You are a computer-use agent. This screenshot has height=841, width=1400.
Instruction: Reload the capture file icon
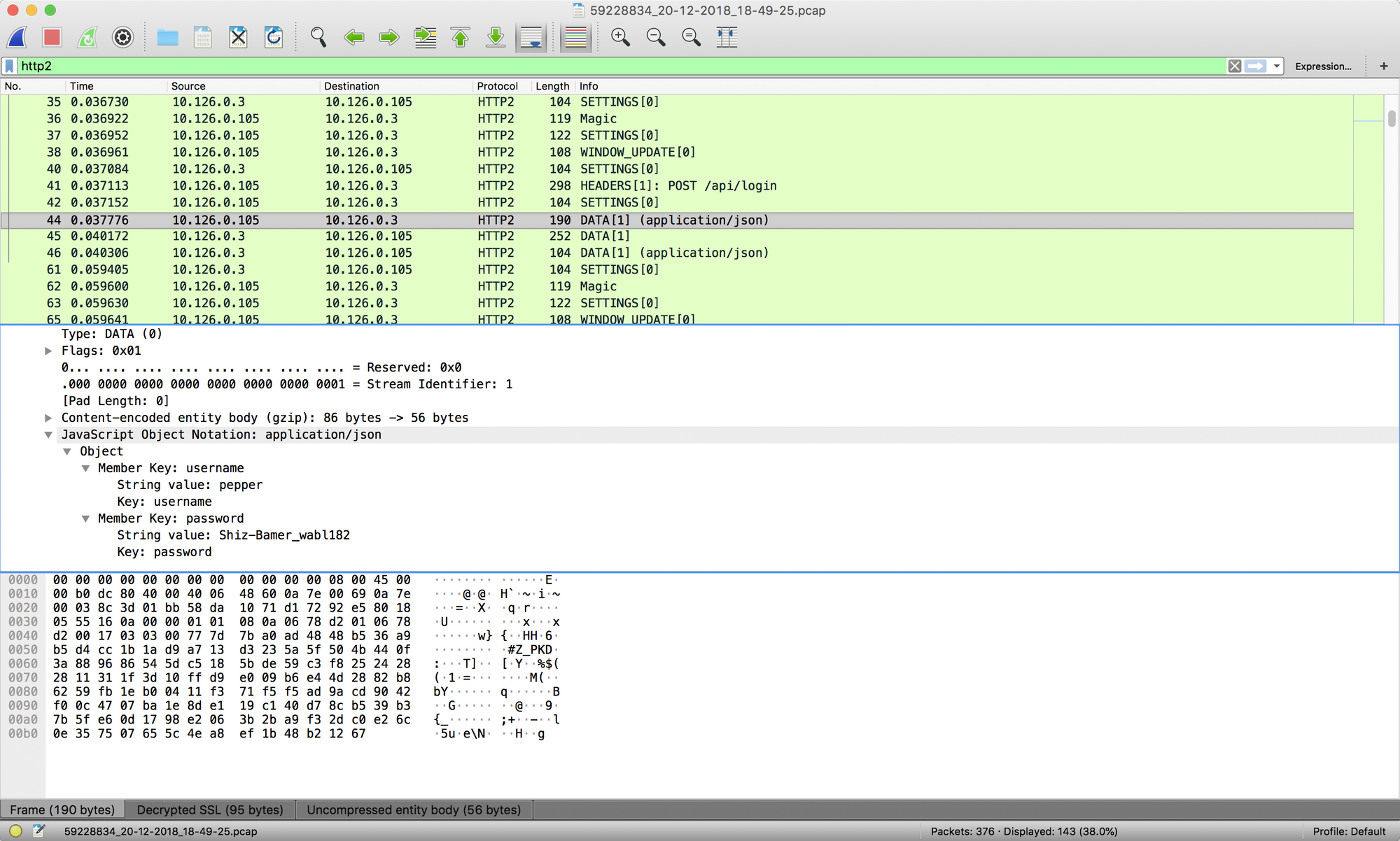[274, 37]
